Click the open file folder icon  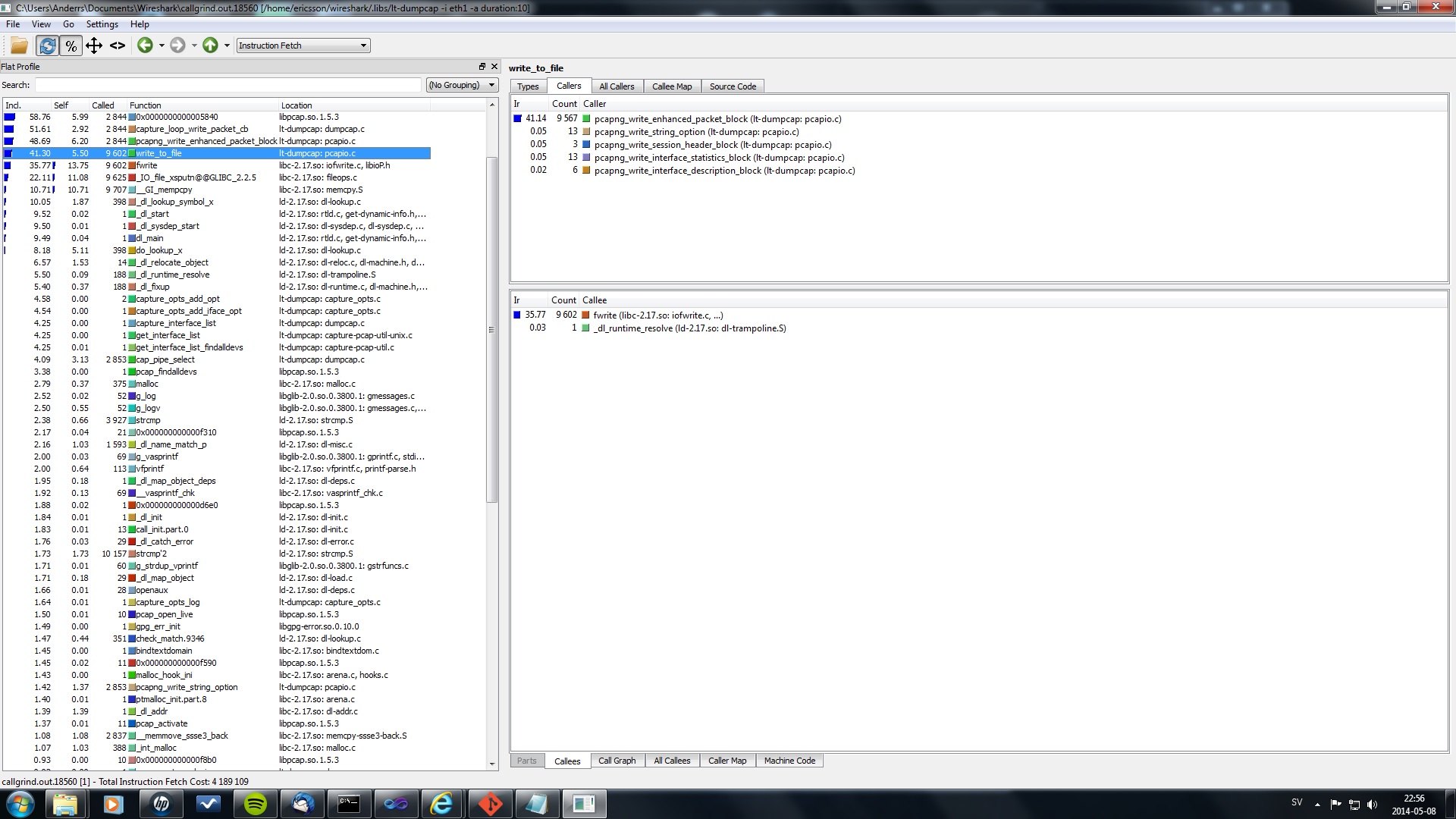coord(19,45)
